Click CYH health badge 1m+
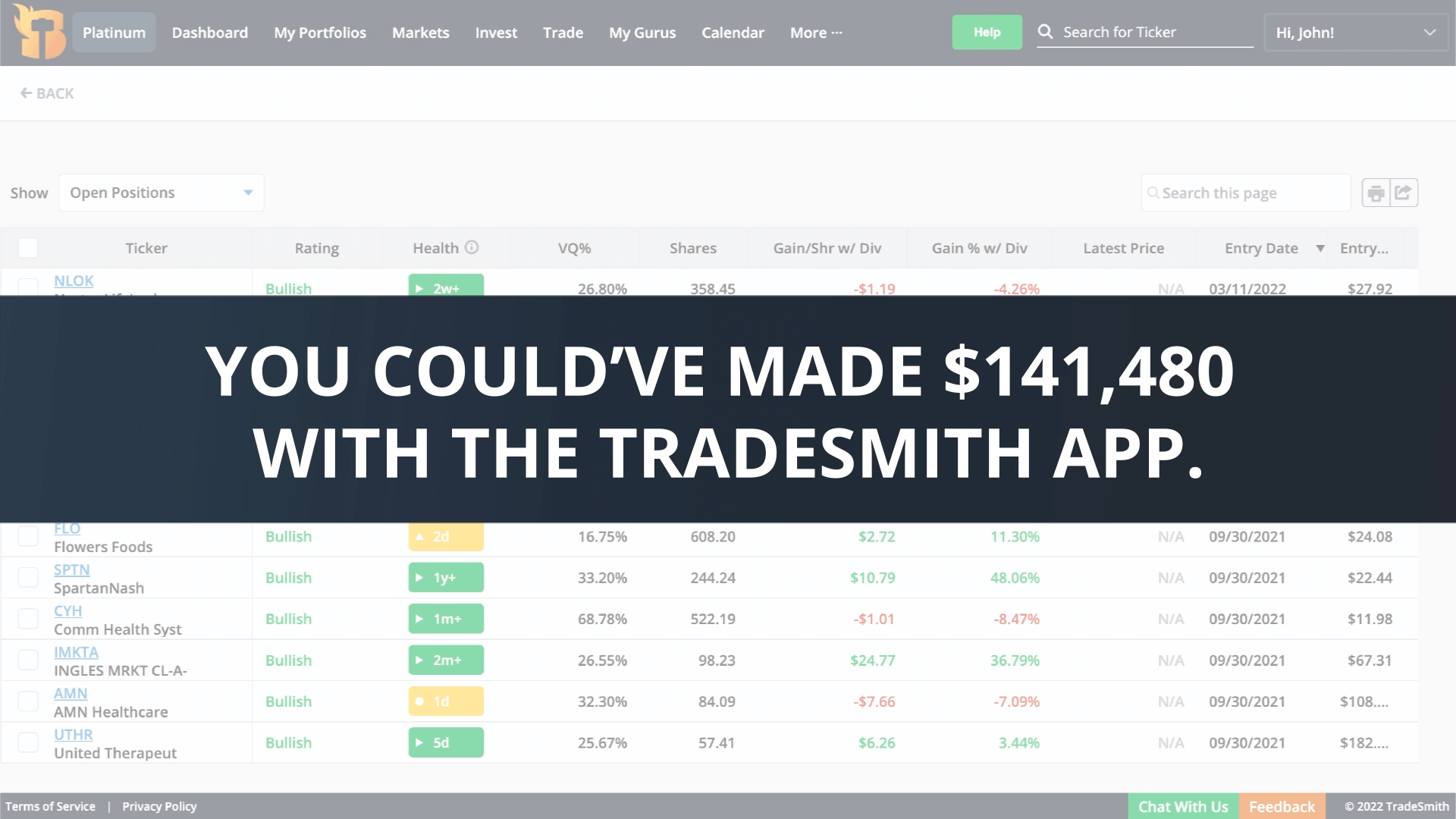The width and height of the screenshot is (1456, 819). 446,619
